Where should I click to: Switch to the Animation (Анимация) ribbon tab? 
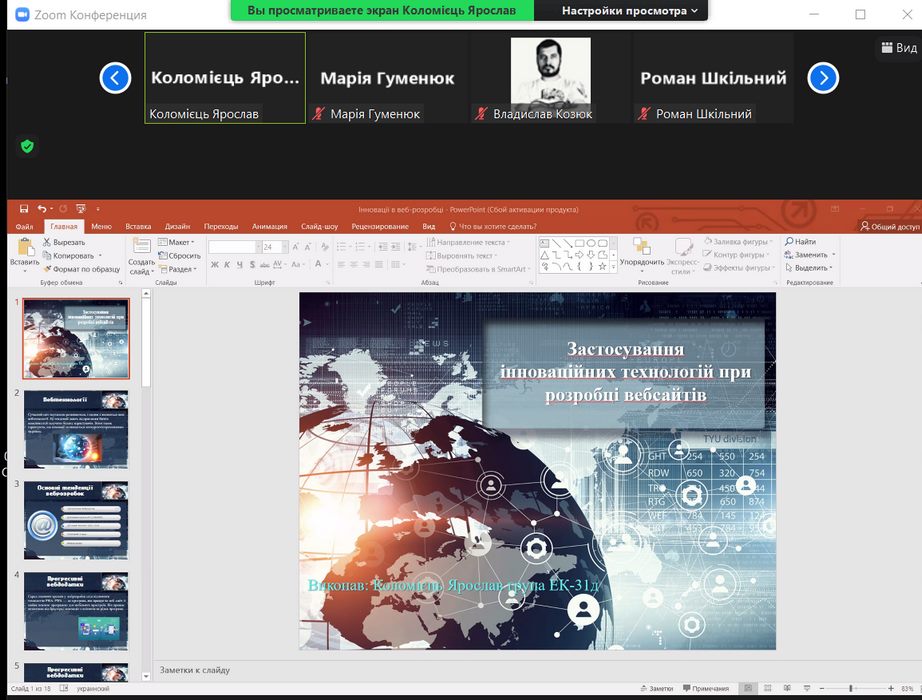(269, 226)
